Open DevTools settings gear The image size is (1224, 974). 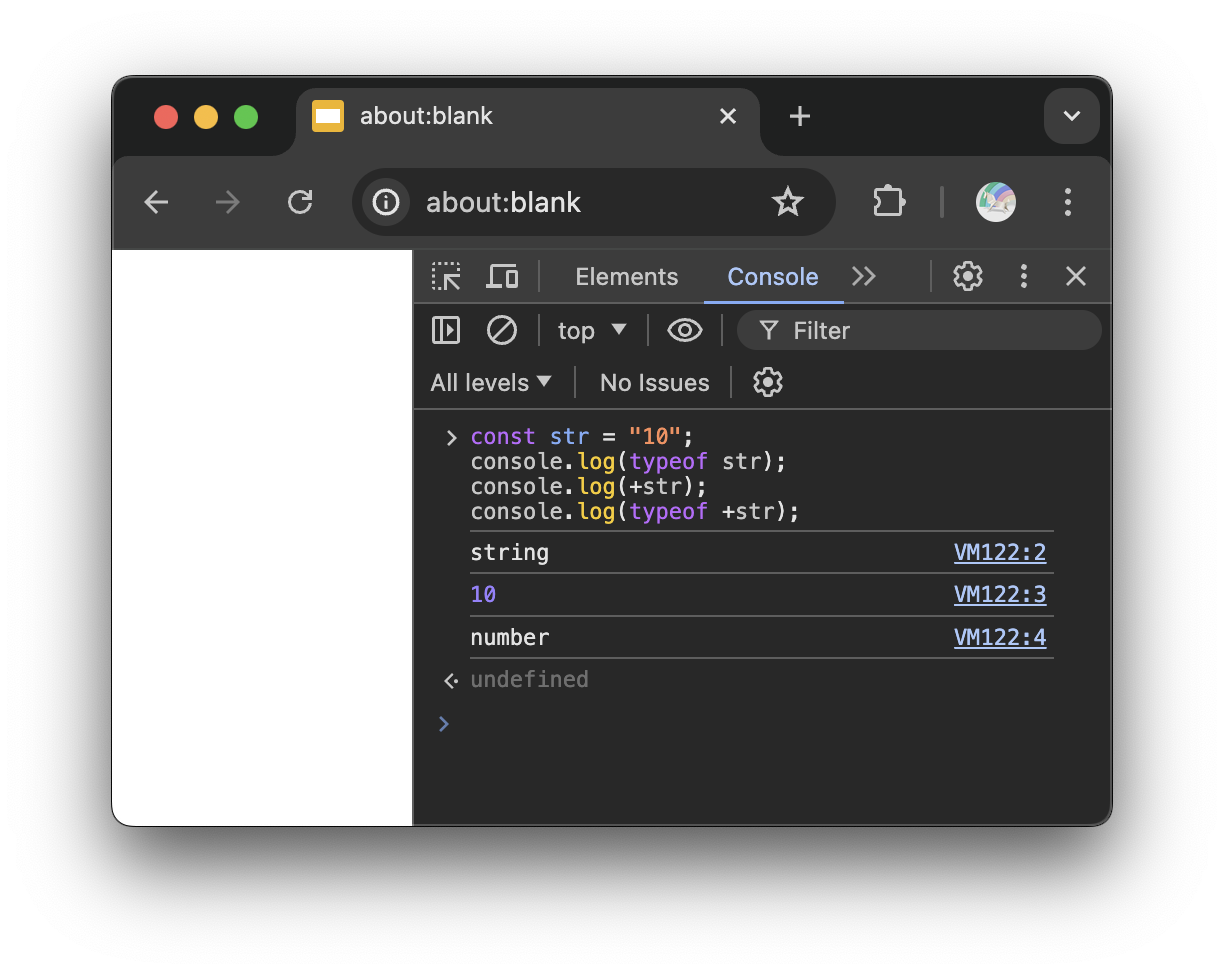point(968,277)
